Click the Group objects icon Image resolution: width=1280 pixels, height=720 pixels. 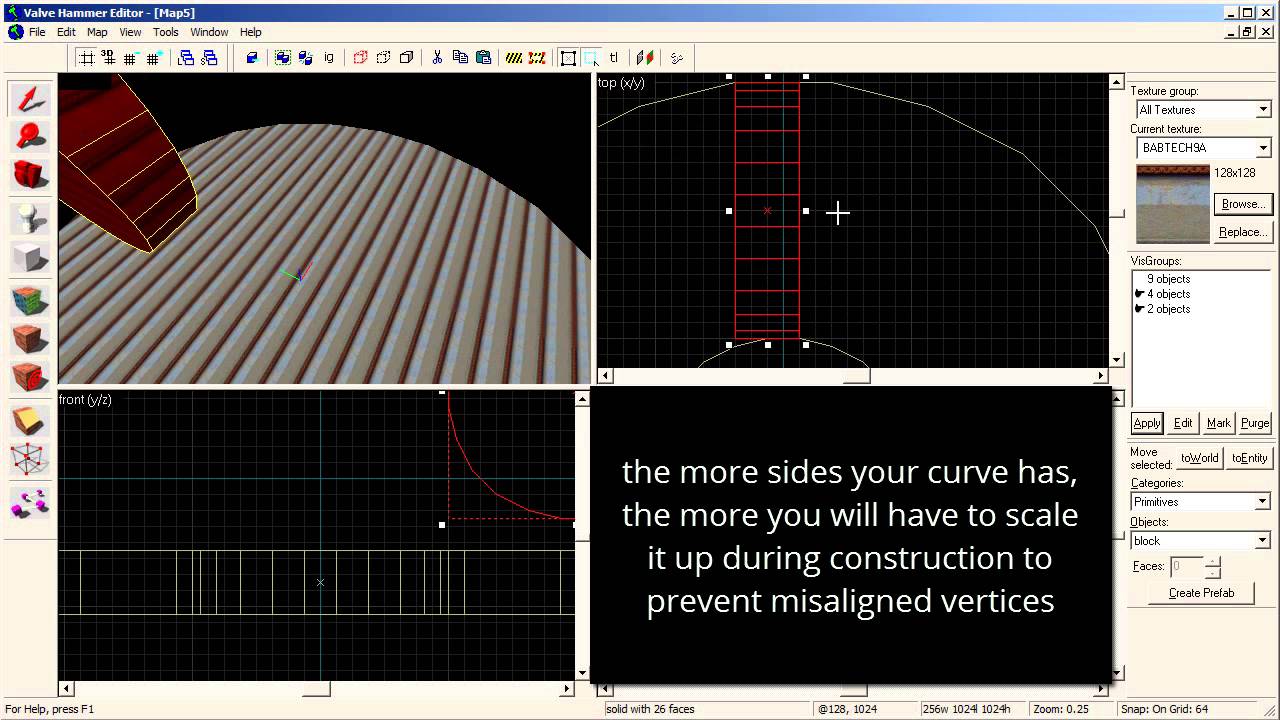[283, 58]
